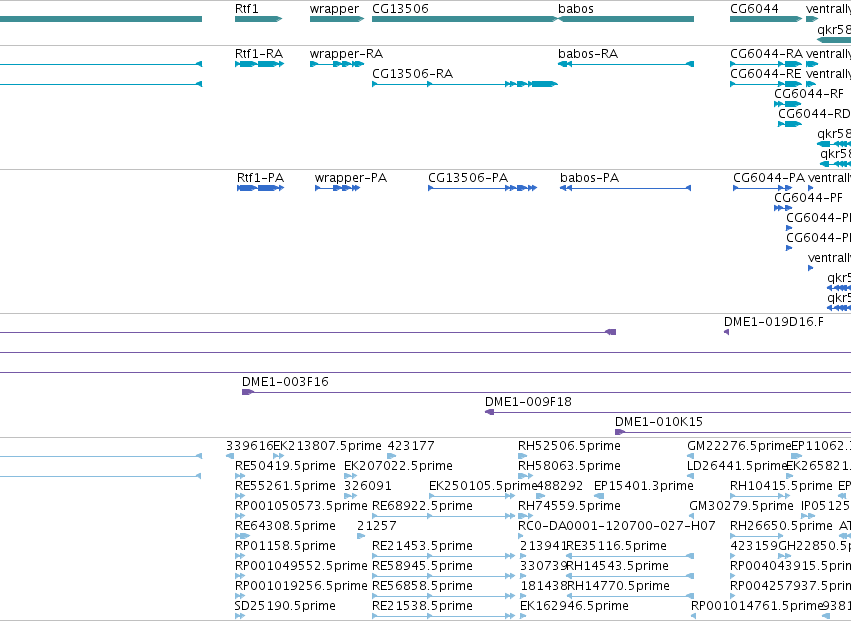Screen dimensions: 851x621
Task: Select the RE56858.5prime EST
Action: [x=443, y=597]
